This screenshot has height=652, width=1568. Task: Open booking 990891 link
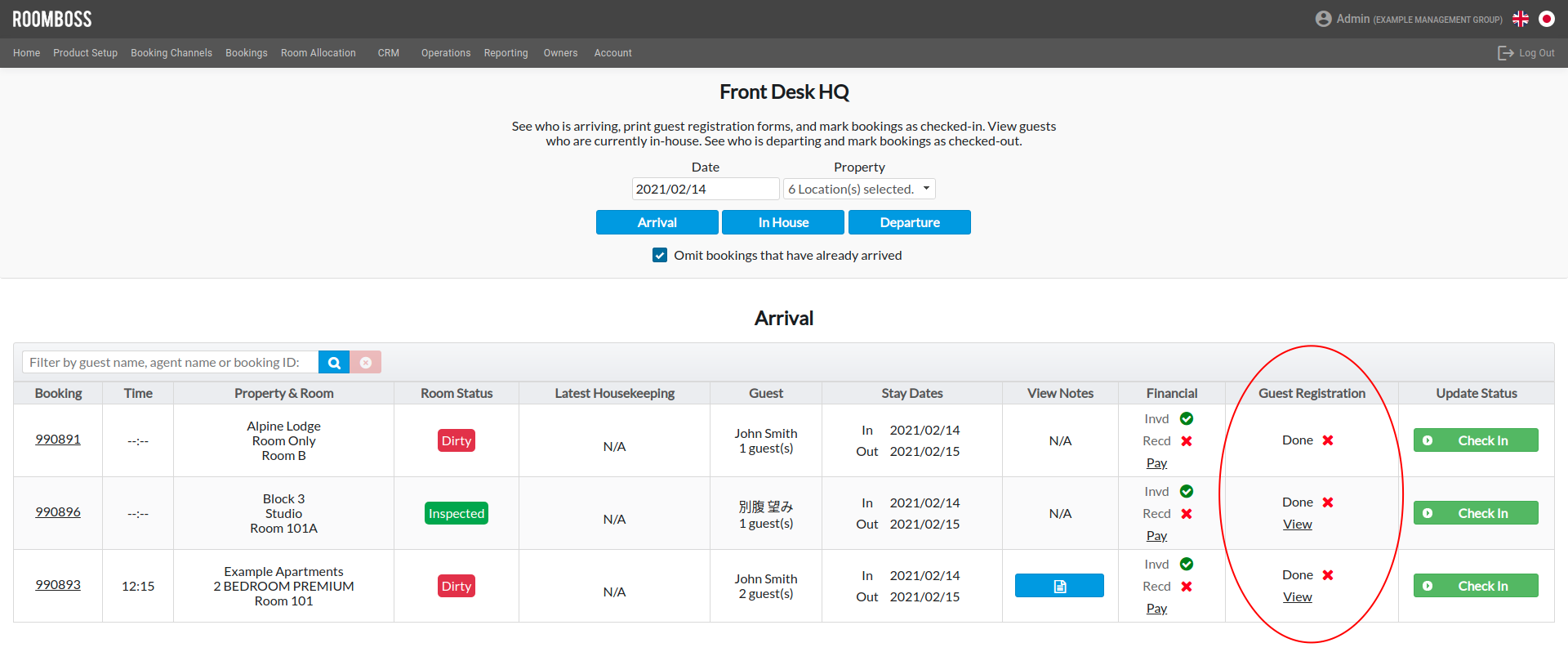(x=58, y=440)
